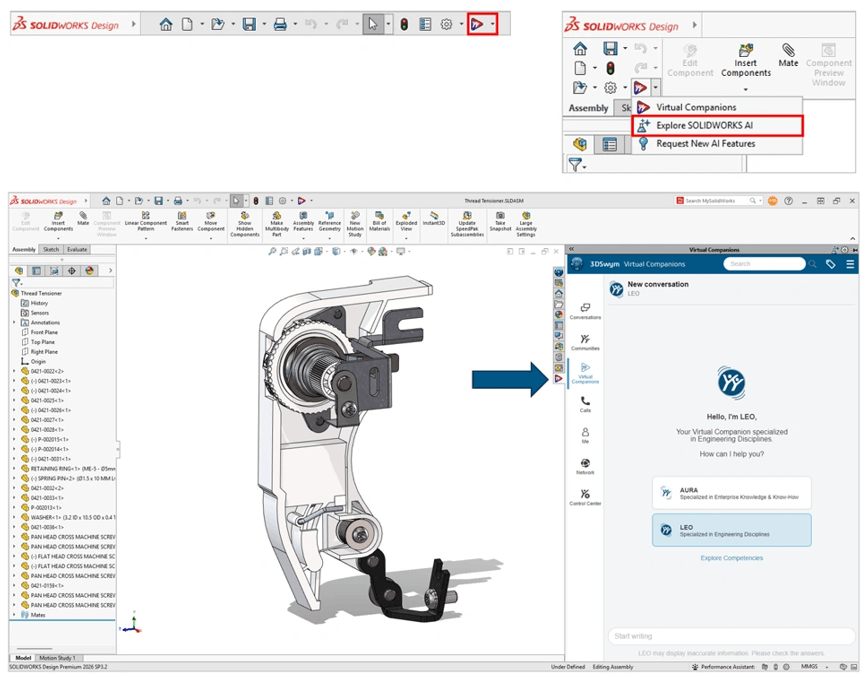The image size is (867, 678).
Task: Click Show Hidden Components in ribbon
Action: point(244,224)
